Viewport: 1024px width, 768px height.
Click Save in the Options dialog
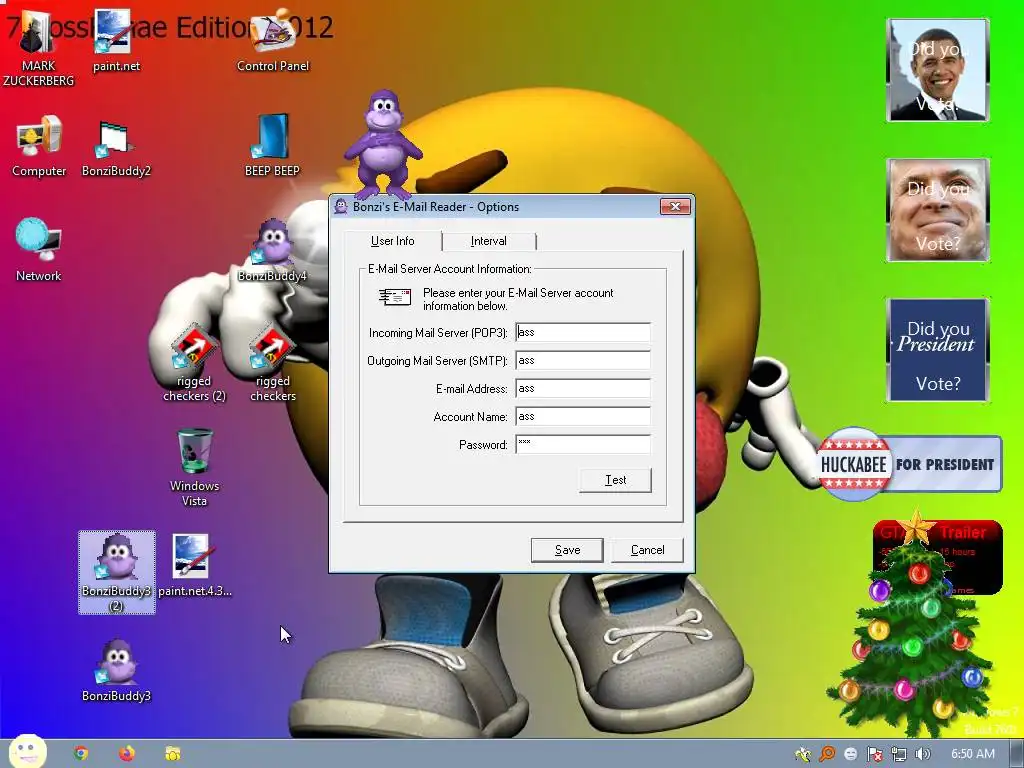(567, 550)
